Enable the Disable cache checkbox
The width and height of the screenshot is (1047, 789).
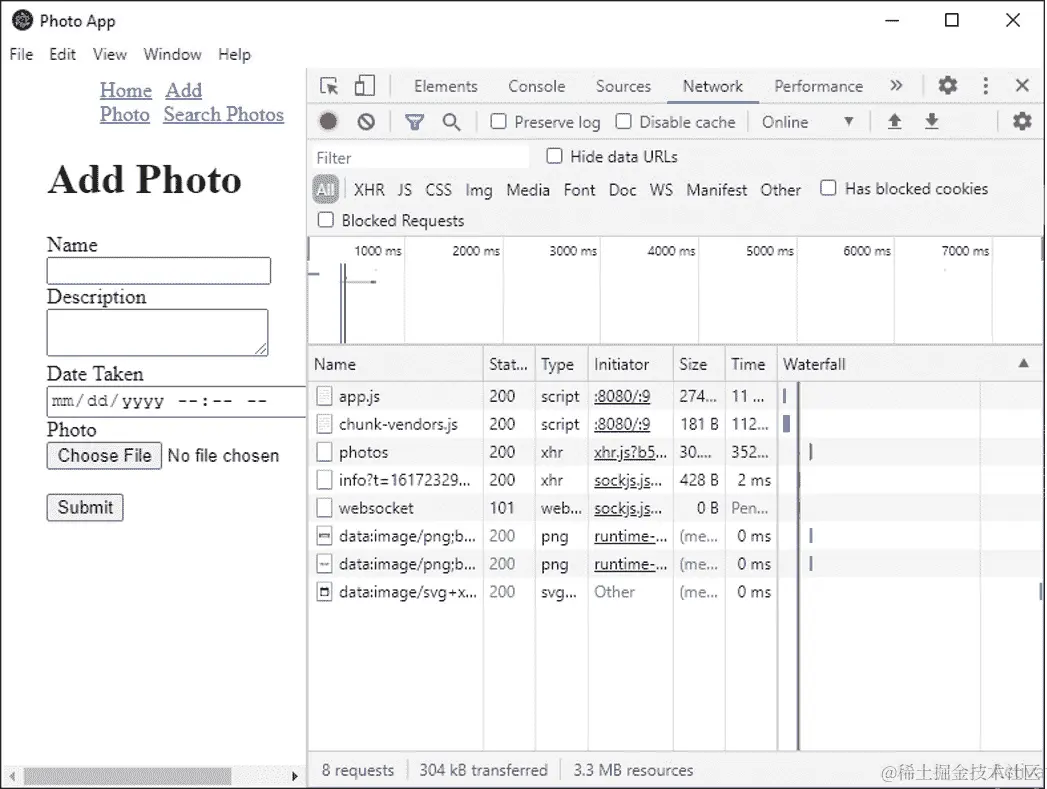623,121
